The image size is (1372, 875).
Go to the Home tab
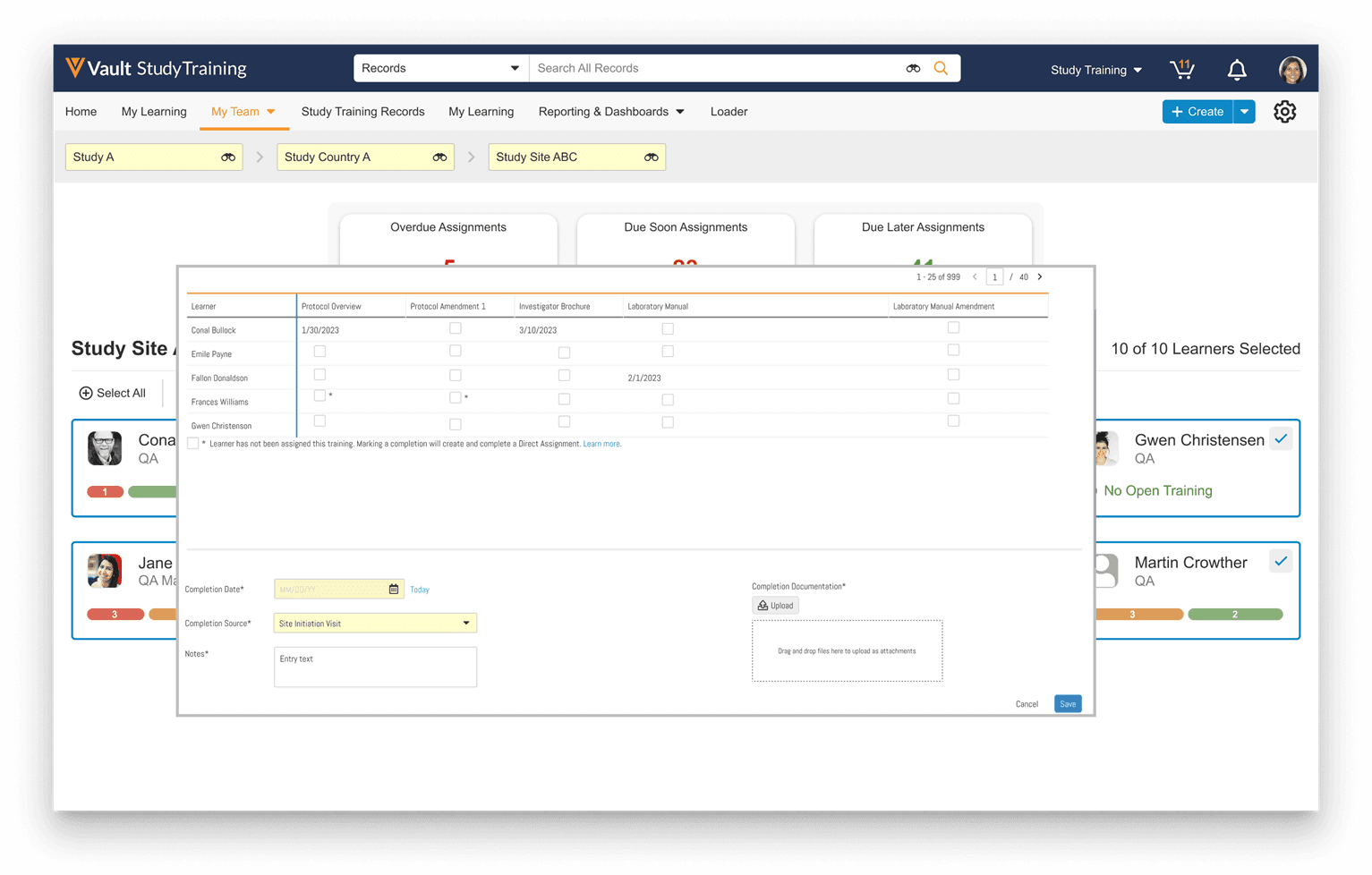click(x=81, y=112)
